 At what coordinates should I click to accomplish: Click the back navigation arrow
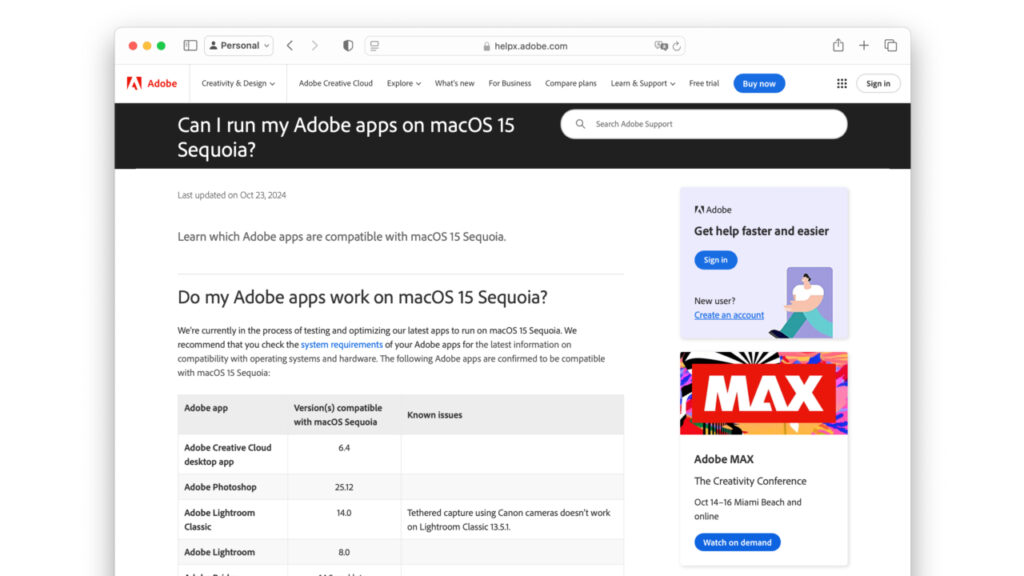point(290,46)
